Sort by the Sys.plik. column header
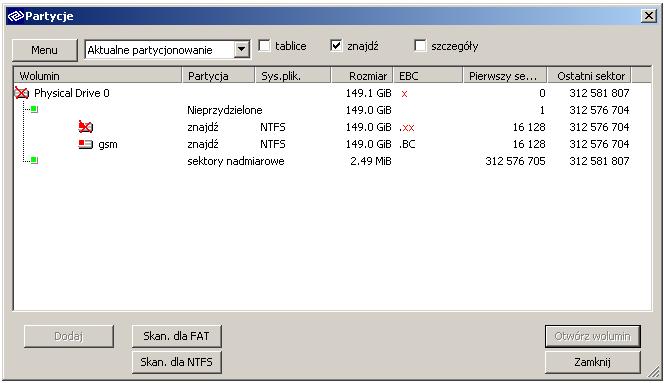 [x=293, y=76]
